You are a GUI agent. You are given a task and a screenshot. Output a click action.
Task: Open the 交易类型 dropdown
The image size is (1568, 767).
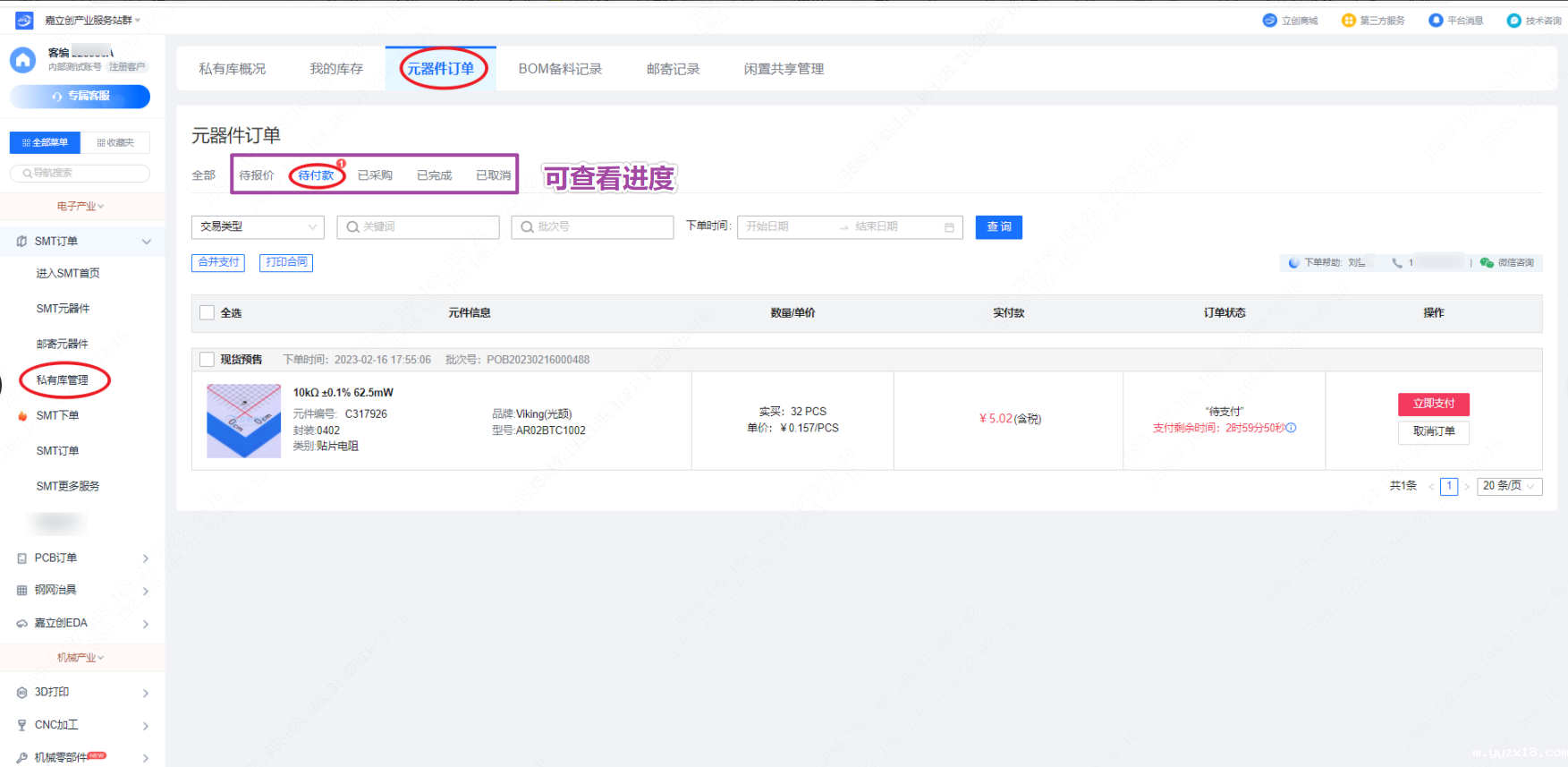click(x=258, y=227)
